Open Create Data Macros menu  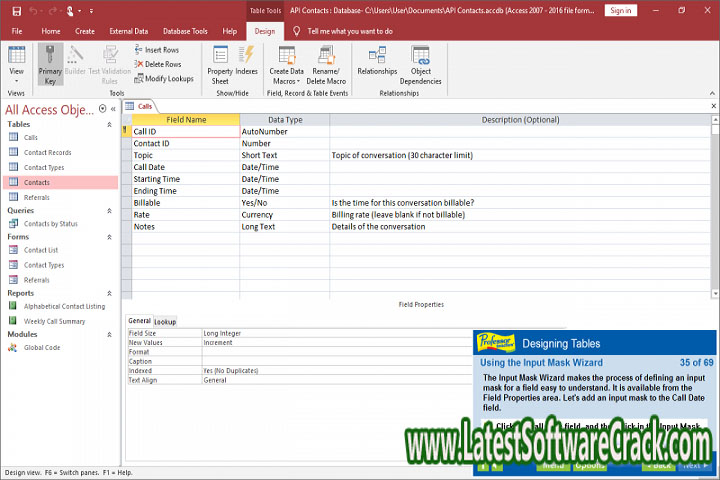coord(287,64)
